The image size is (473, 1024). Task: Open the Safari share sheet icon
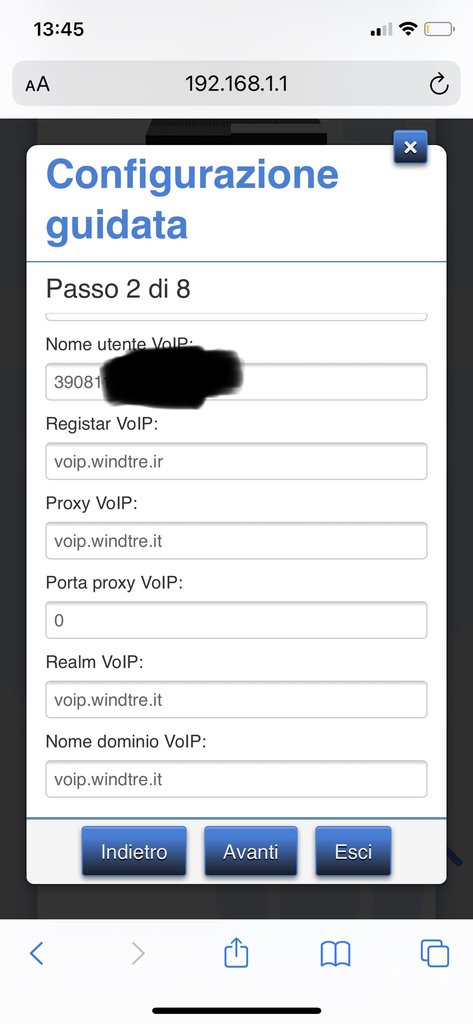pos(236,952)
